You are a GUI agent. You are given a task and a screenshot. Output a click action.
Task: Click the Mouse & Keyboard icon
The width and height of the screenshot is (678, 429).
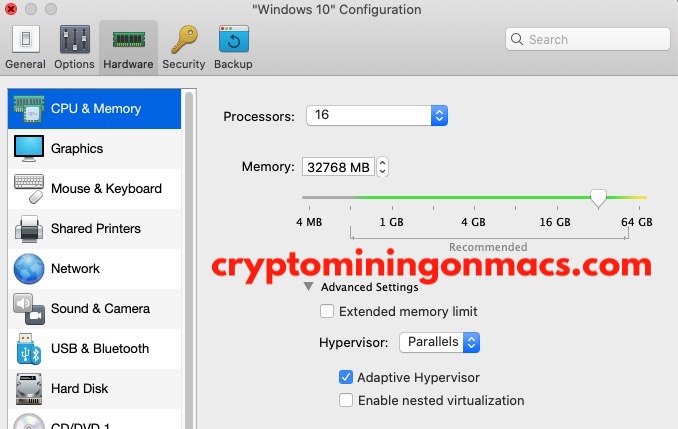29,189
